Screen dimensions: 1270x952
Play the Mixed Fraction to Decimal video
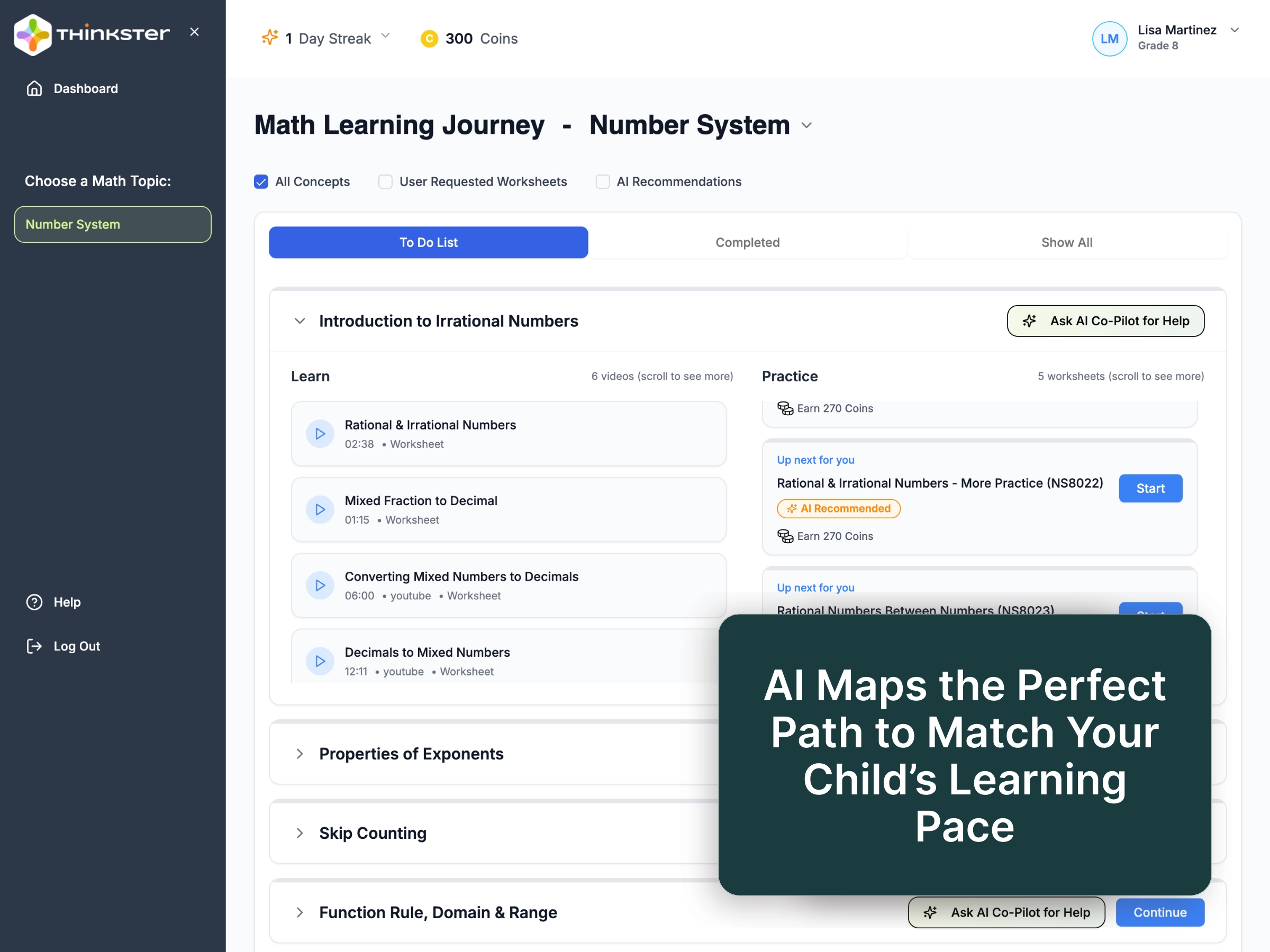click(x=320, y=509)
